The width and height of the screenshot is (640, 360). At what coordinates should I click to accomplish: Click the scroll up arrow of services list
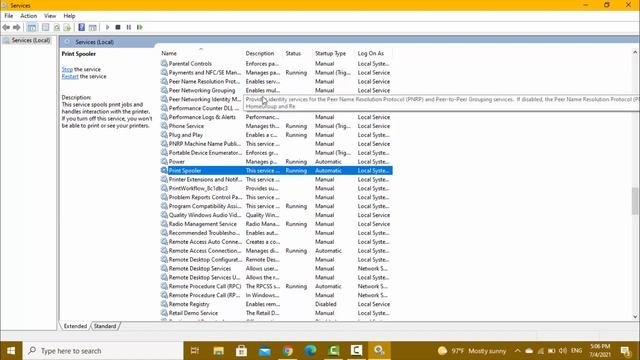[x=635, y=52]
